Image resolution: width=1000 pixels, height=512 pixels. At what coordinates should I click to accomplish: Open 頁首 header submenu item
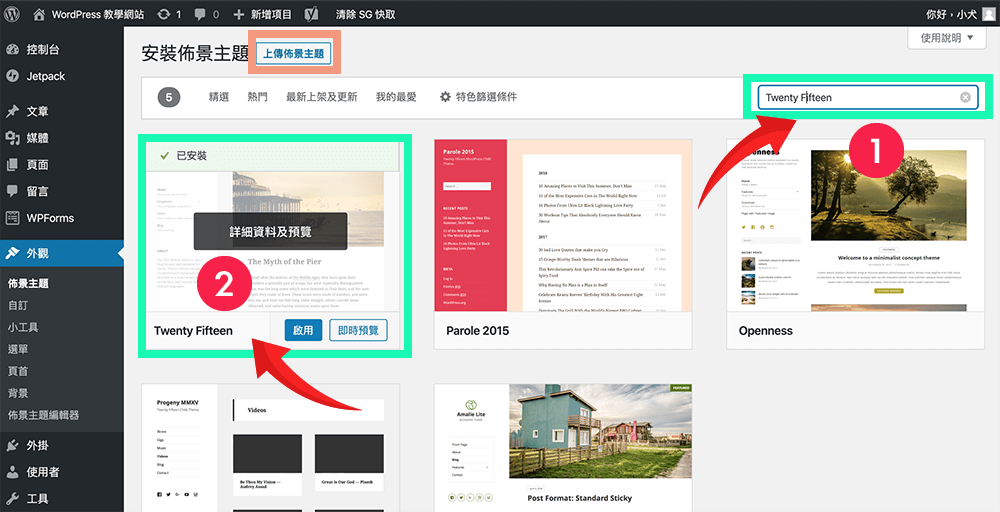(18, 371)
